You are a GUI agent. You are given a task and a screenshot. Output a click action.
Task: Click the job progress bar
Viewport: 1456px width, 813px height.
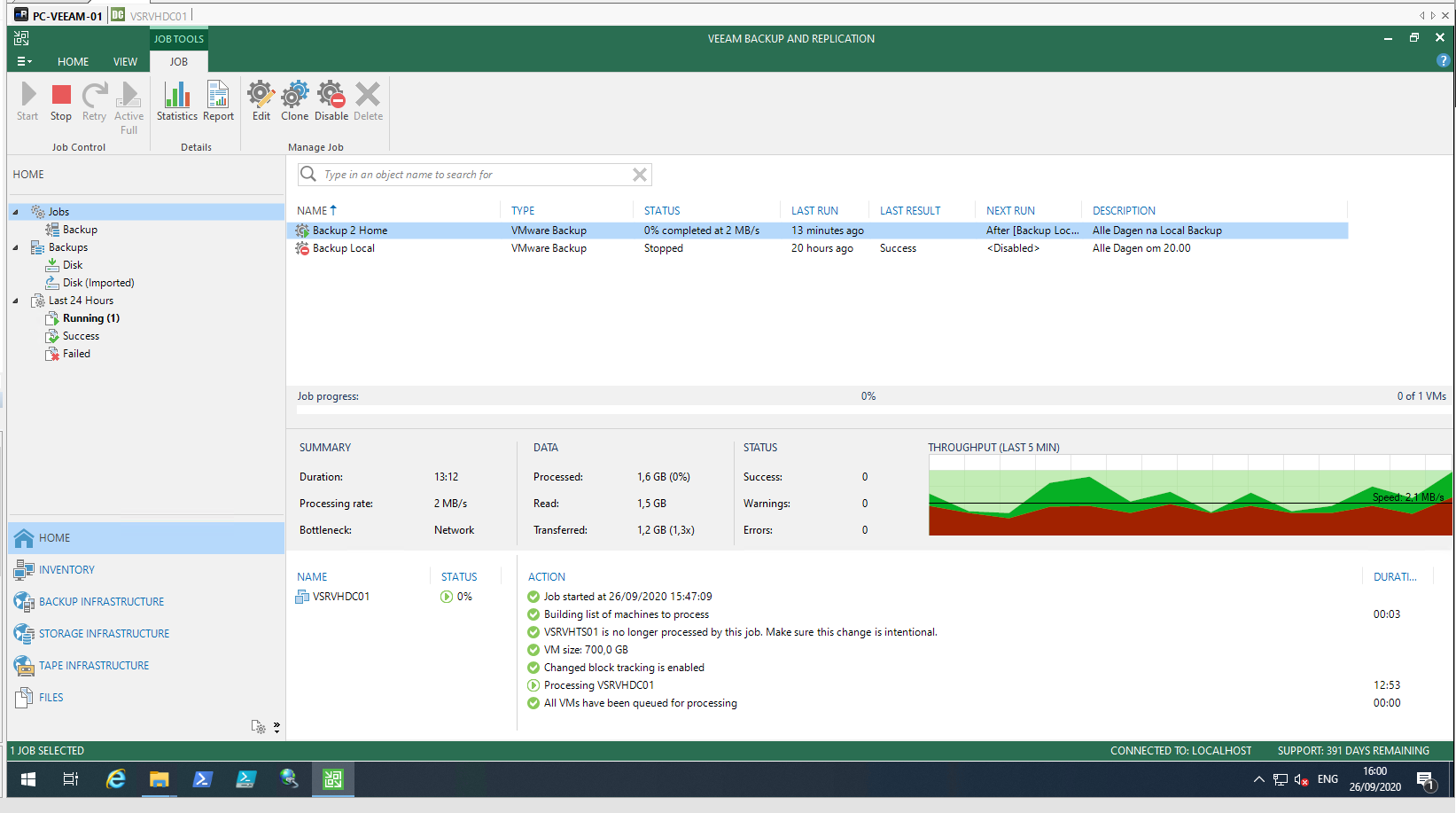[868, 396]
